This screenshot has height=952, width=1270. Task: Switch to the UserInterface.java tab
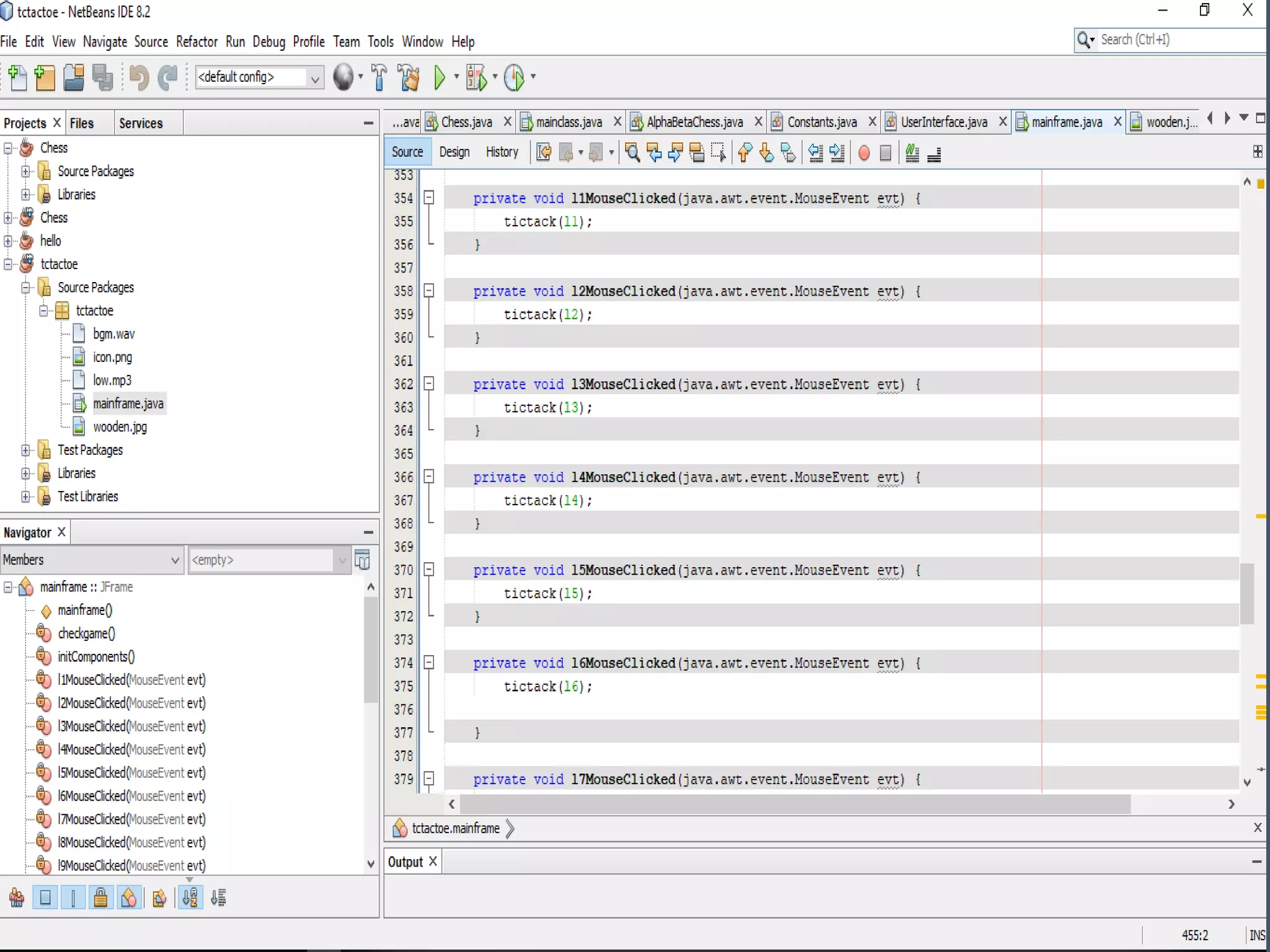[943, 122]
